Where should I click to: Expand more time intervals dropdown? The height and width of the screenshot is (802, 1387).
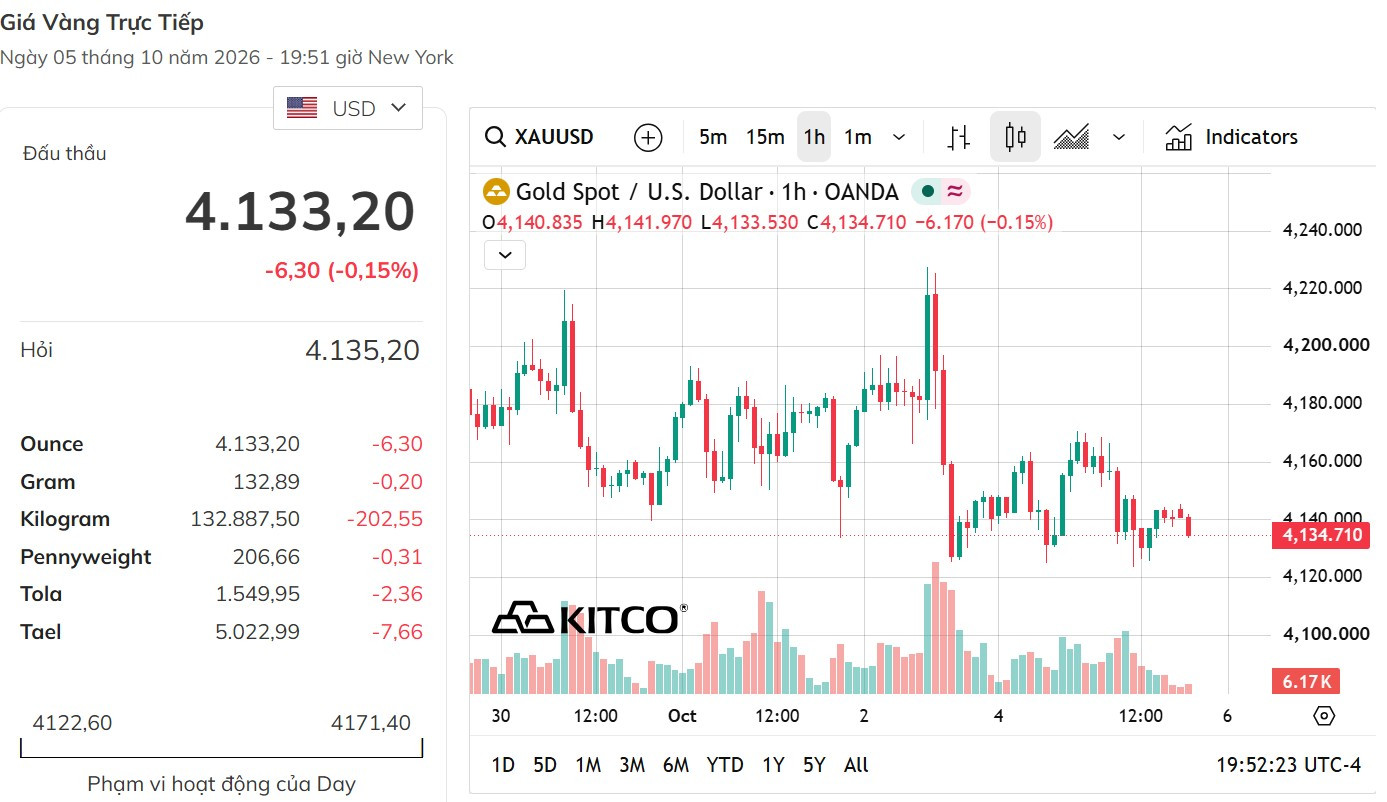[x=899, y=137]
